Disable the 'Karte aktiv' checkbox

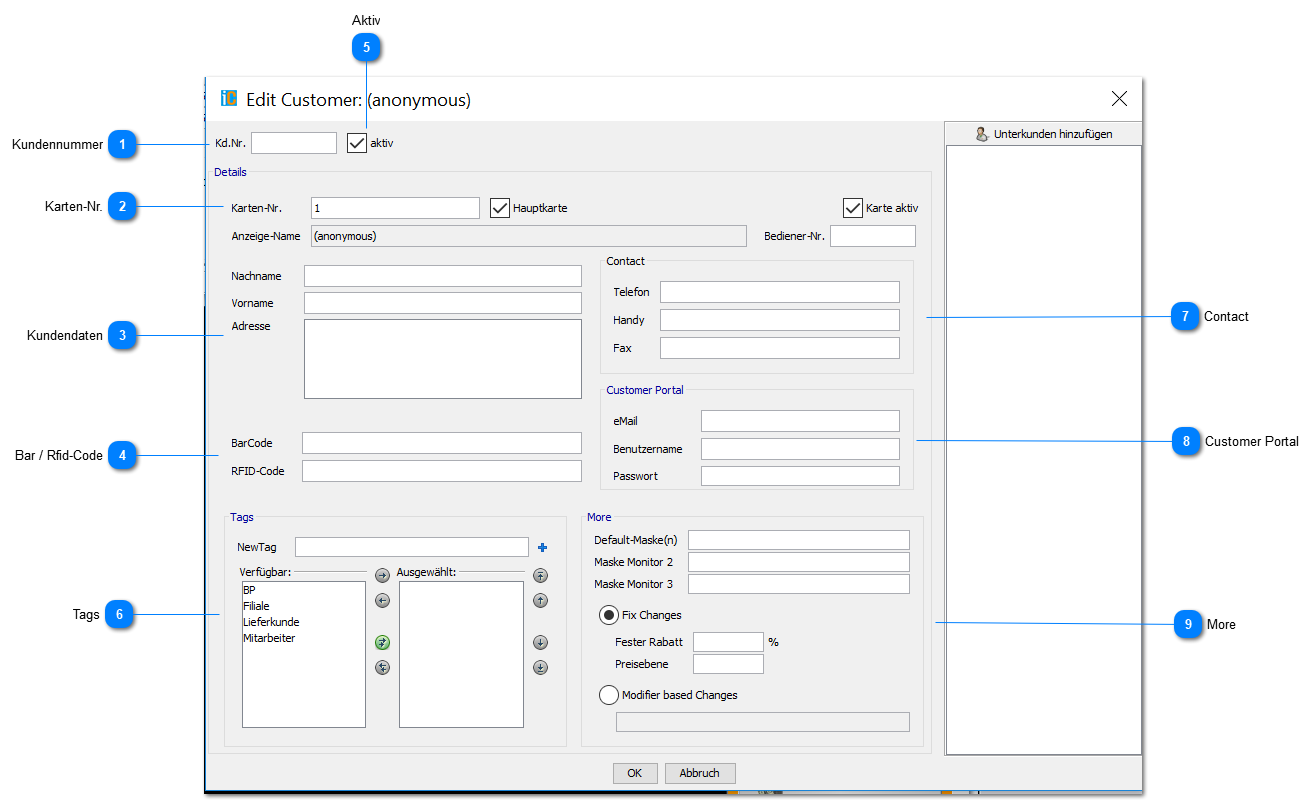pos(853,208)
